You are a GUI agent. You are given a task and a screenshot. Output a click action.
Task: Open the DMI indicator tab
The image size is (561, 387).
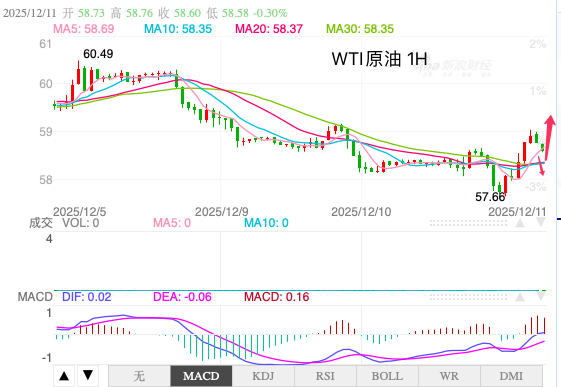pyautogui.click(x=511, y=376)
